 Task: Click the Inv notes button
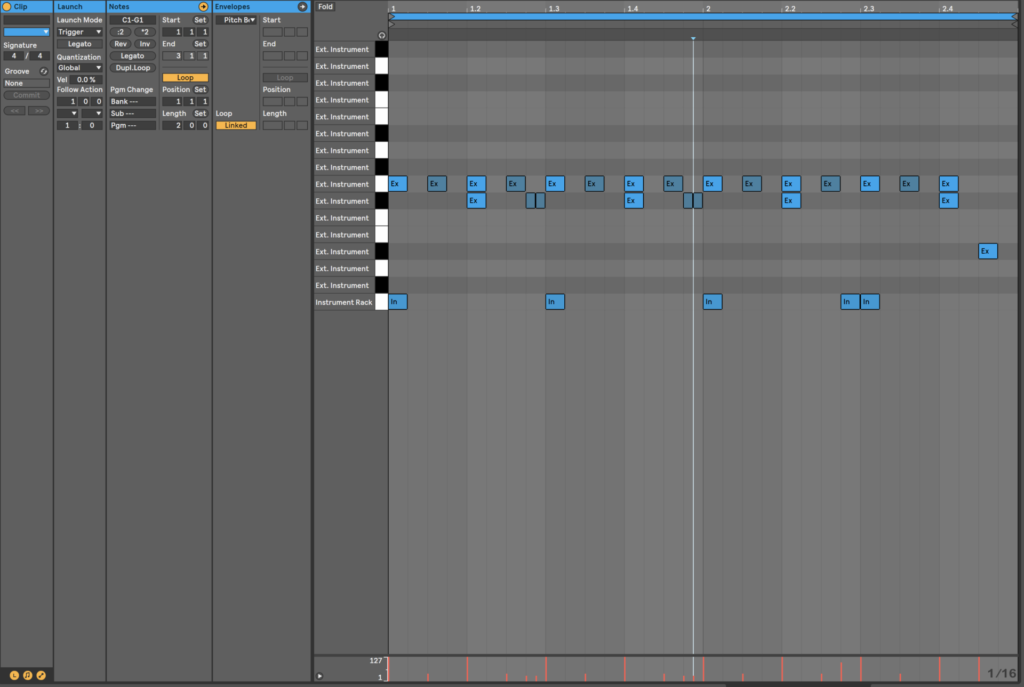click(144, 44)
